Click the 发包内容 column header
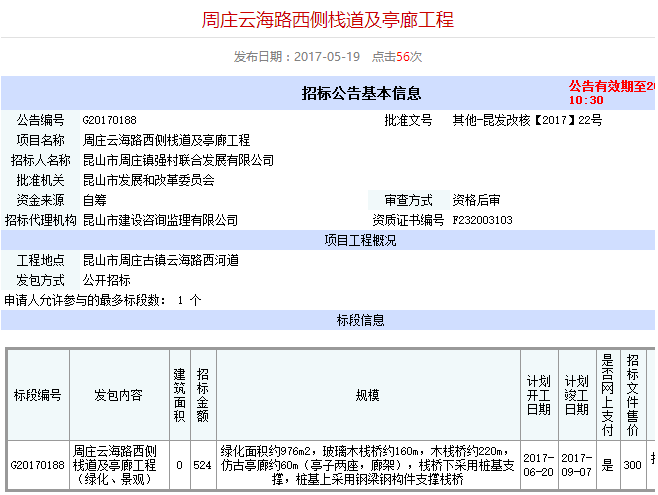This screenshot has height=495, width=658. coord(119,395)
